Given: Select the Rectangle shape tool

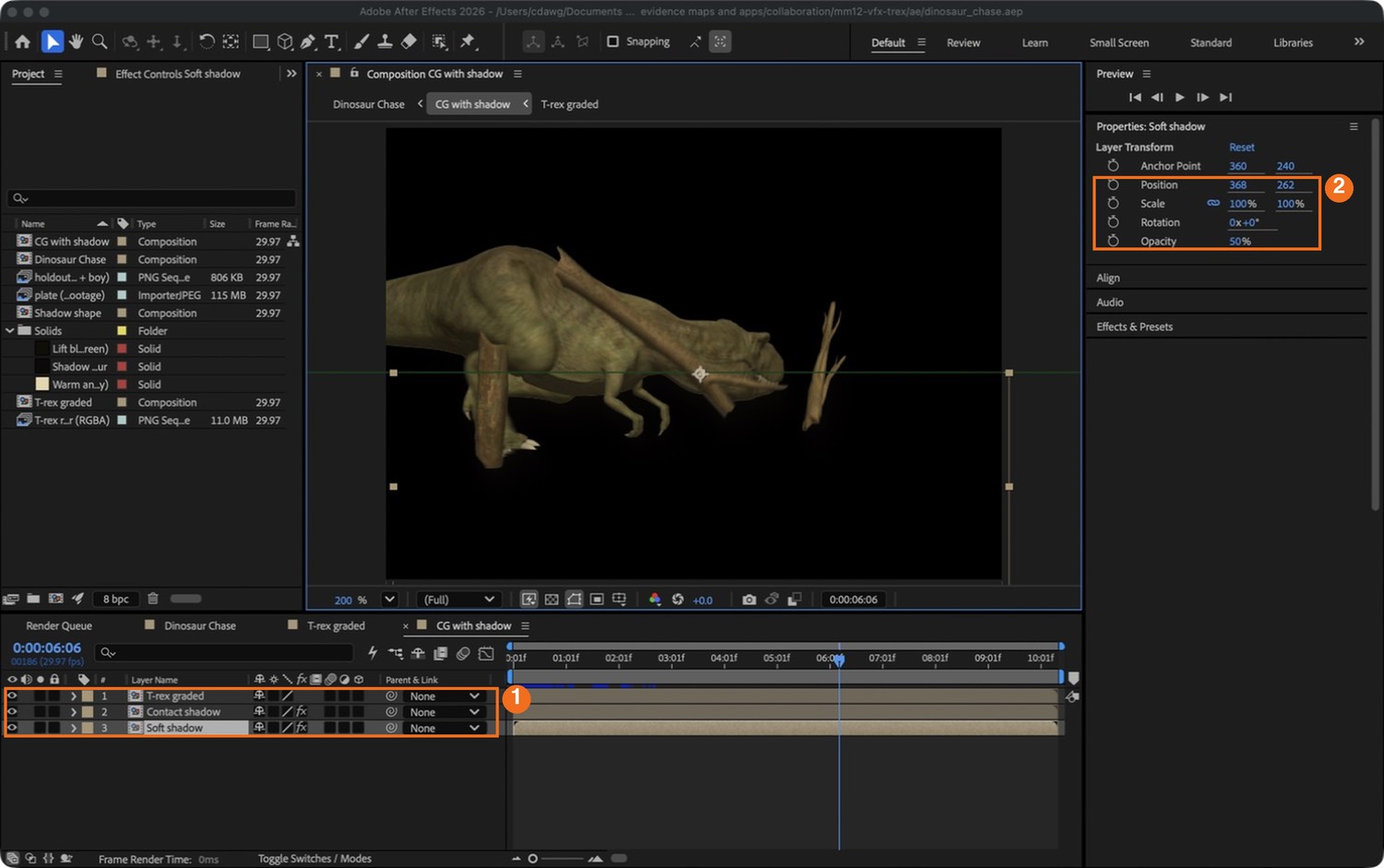Looking at the screenshot, I should click(x=261, y=42).
